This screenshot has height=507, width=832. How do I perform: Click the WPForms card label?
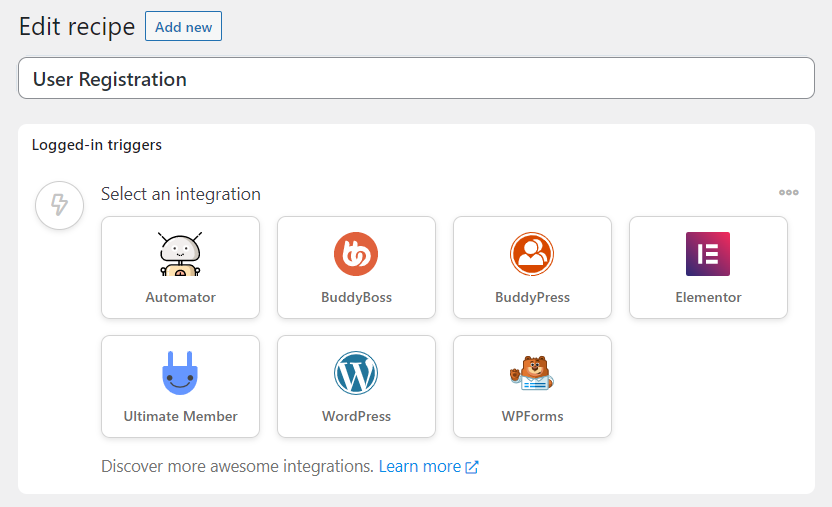[532, 416]
